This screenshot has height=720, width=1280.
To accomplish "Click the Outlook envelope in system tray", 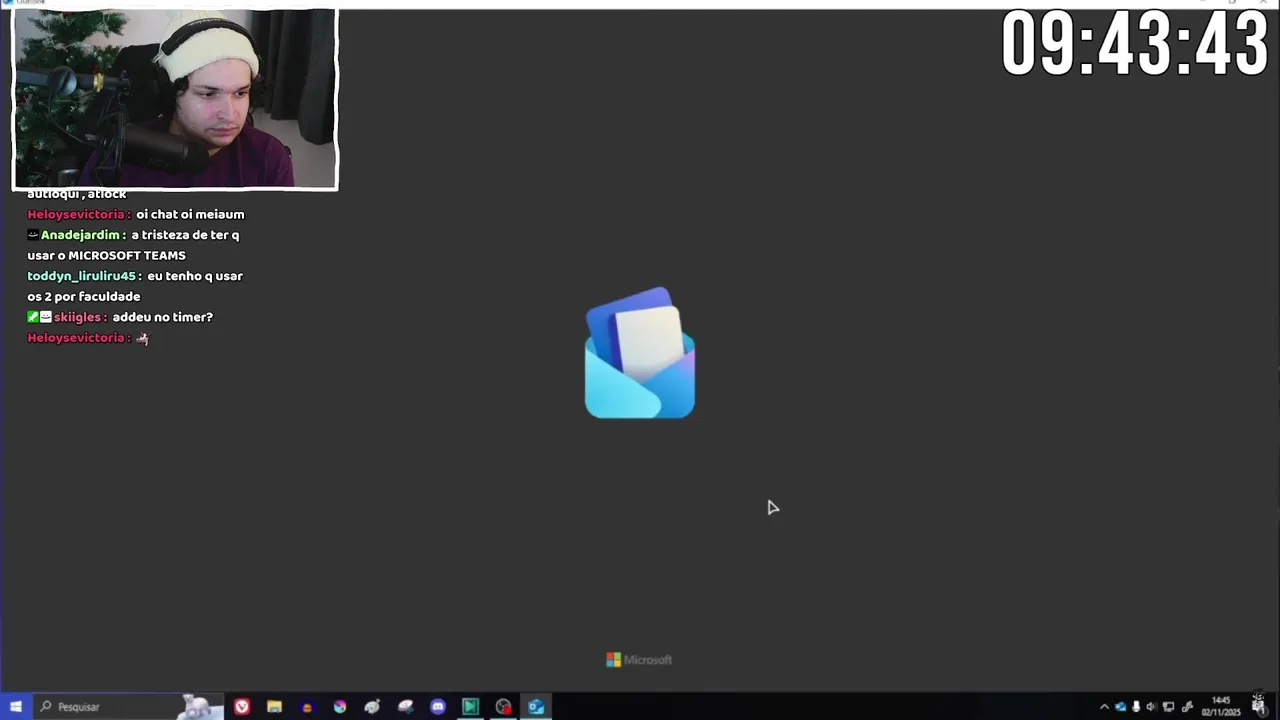I will click(1120, 707).
